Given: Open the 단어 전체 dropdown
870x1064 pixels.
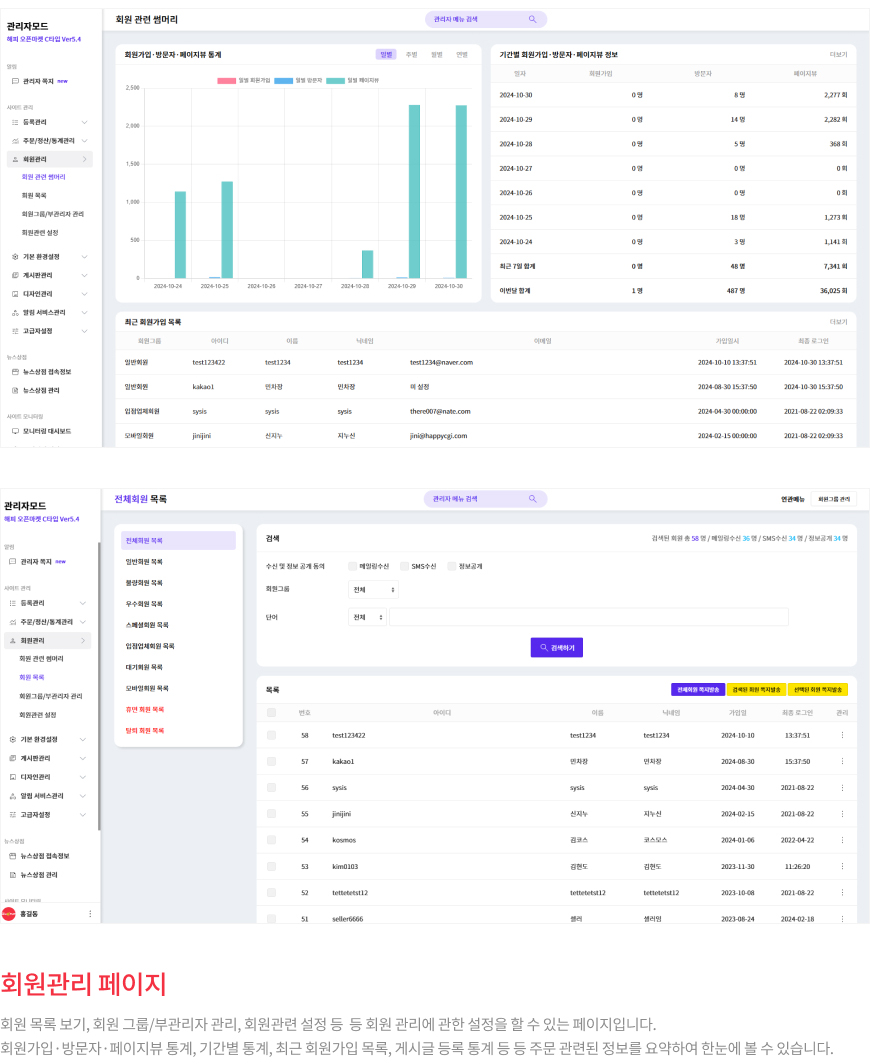Looking at the screenshot, I should pyautogui.click(x=367, y=617).
